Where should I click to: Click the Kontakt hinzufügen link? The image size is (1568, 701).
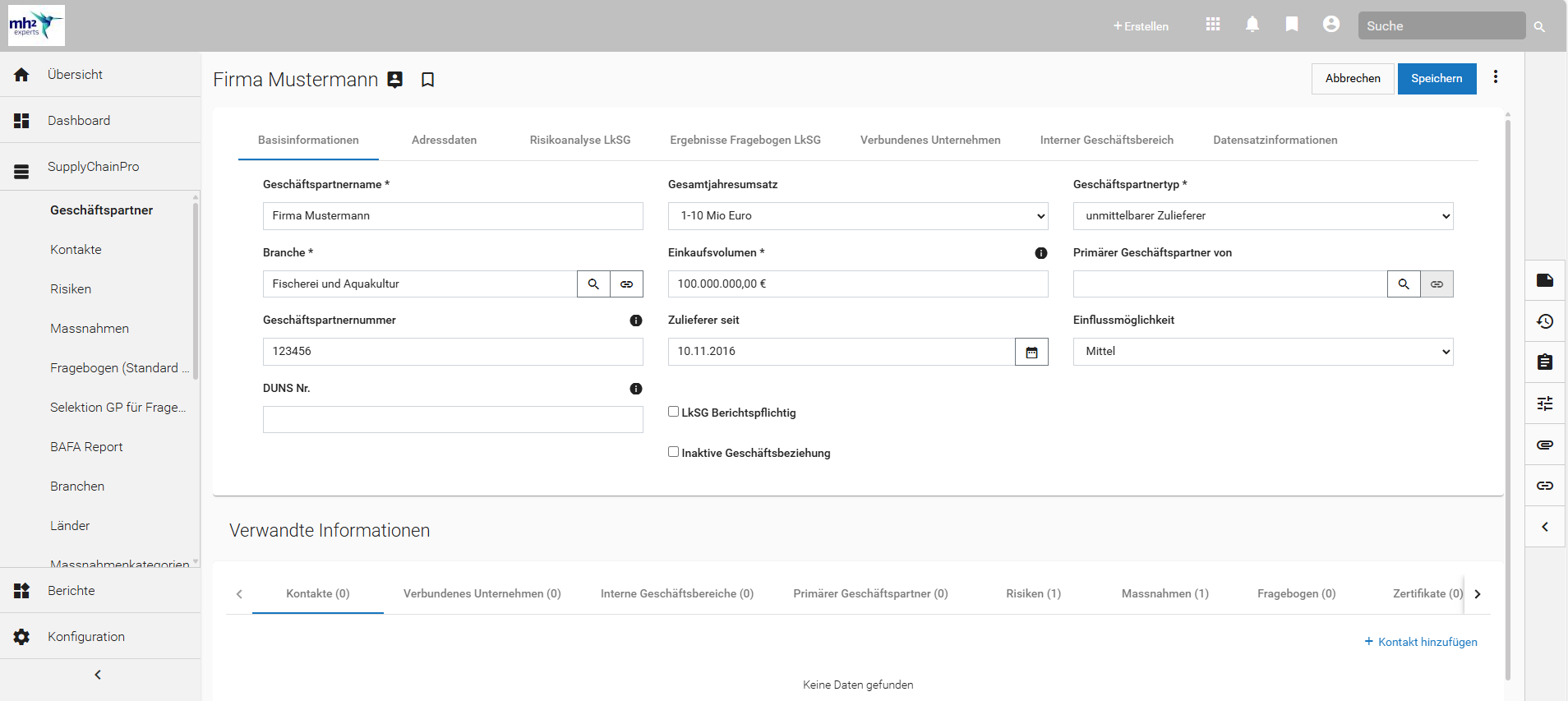tap(1421, 642)
